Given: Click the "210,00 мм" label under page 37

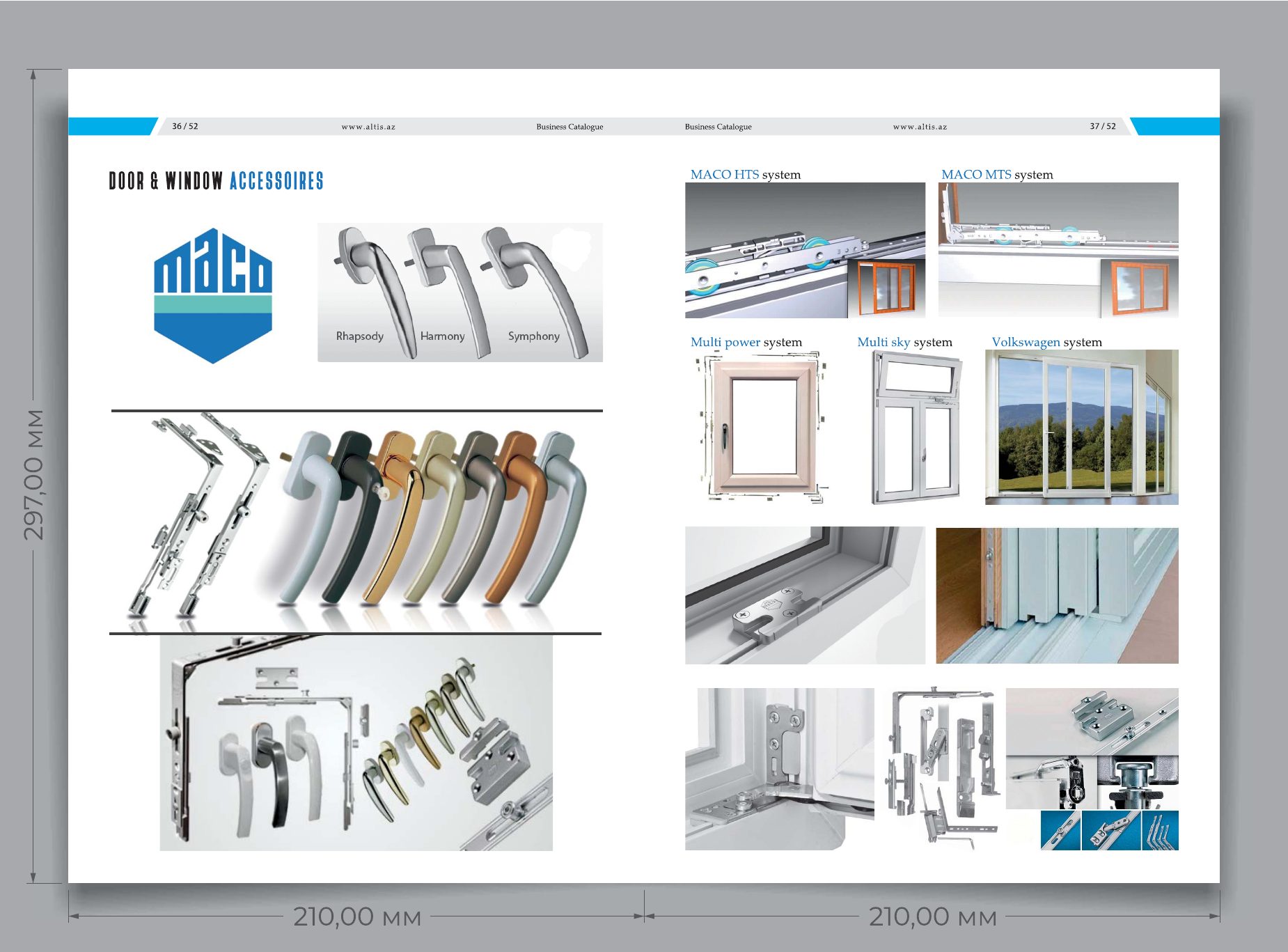Looking at the screenshot, I should [933, 916].
